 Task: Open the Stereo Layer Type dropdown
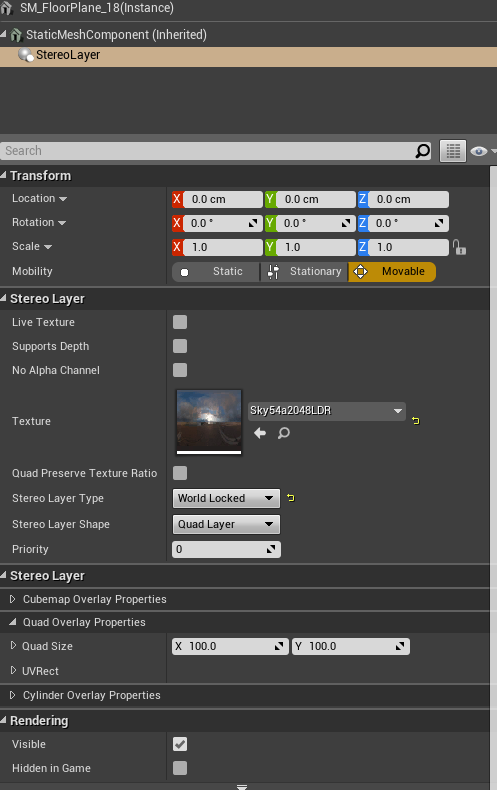click(226, 498)
